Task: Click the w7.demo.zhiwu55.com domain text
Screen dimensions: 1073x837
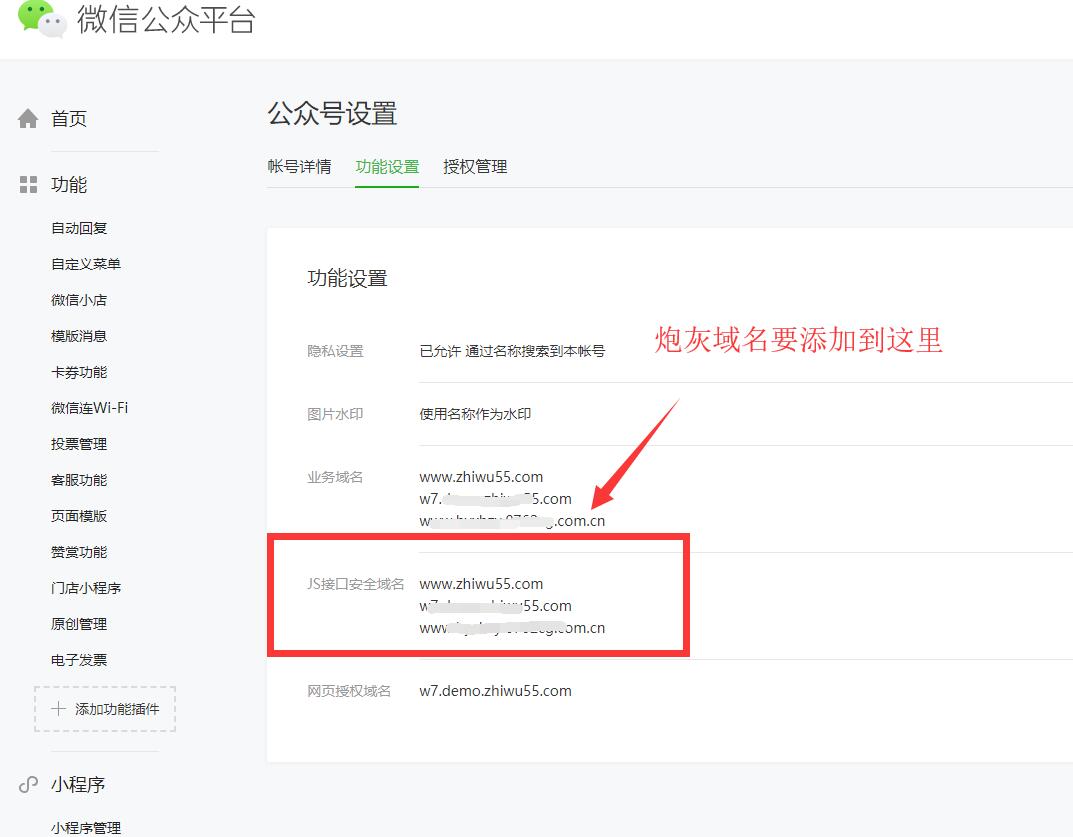Action: (495, 691)
